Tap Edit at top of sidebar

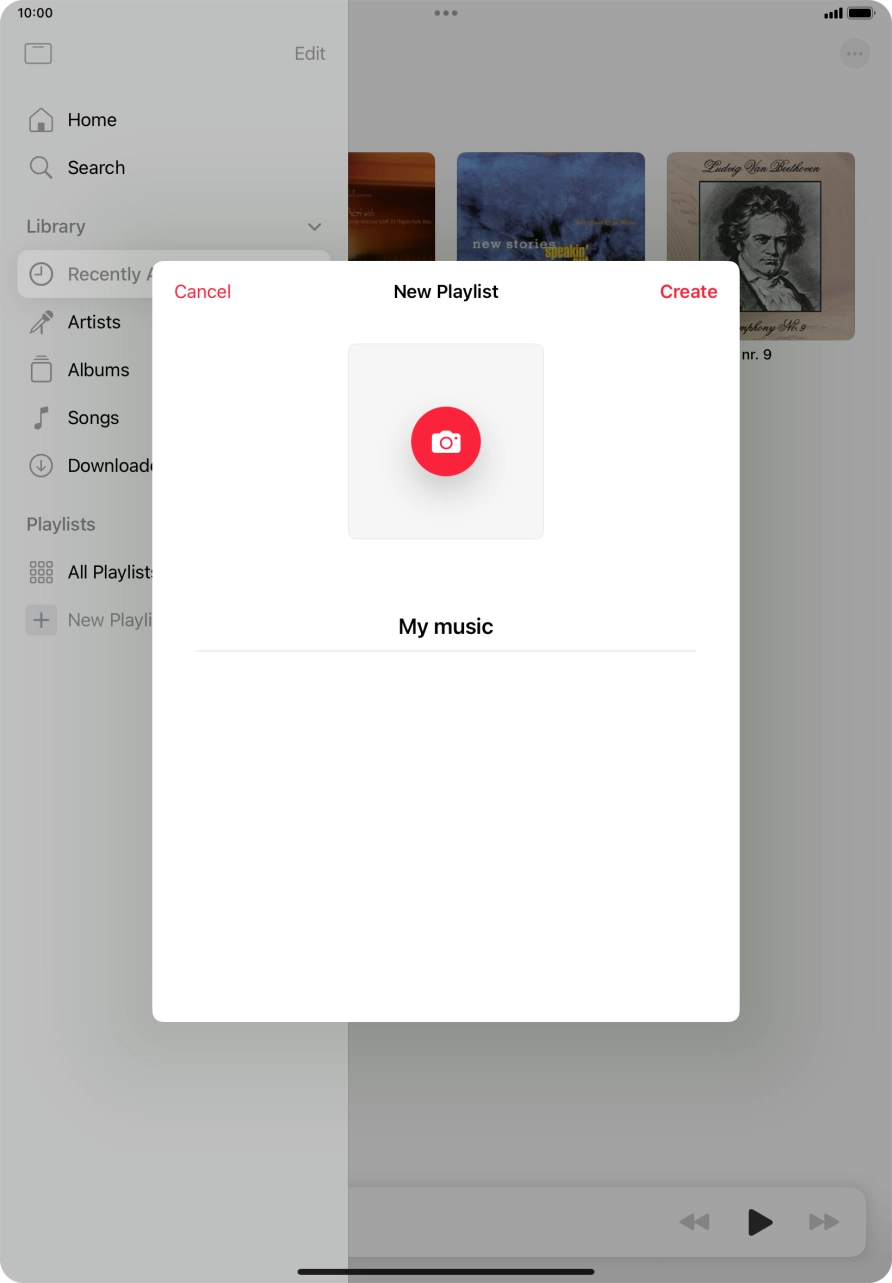[309, 54]
